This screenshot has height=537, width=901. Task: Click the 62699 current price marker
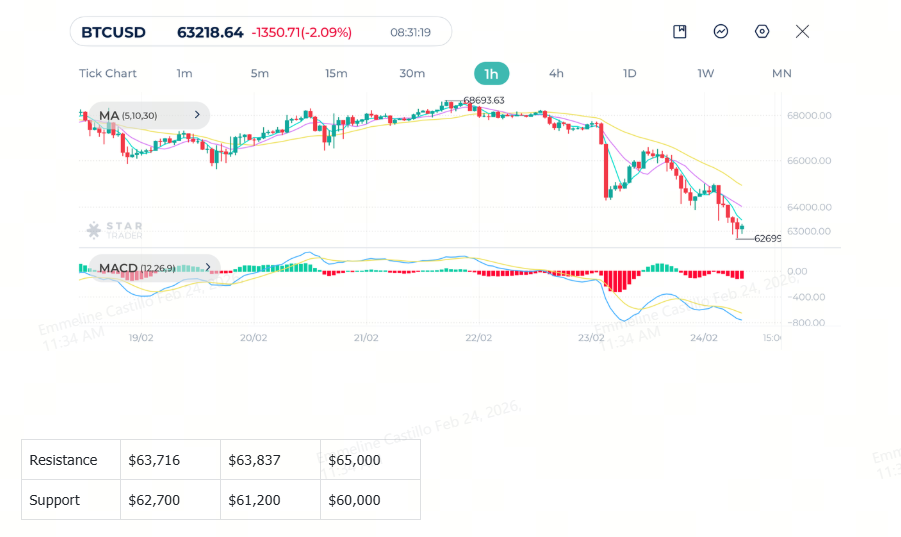[767, 238]
